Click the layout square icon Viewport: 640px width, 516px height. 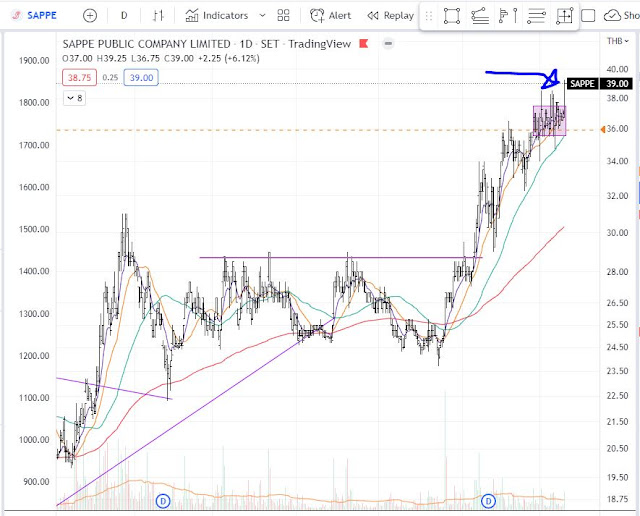point(588,16)
